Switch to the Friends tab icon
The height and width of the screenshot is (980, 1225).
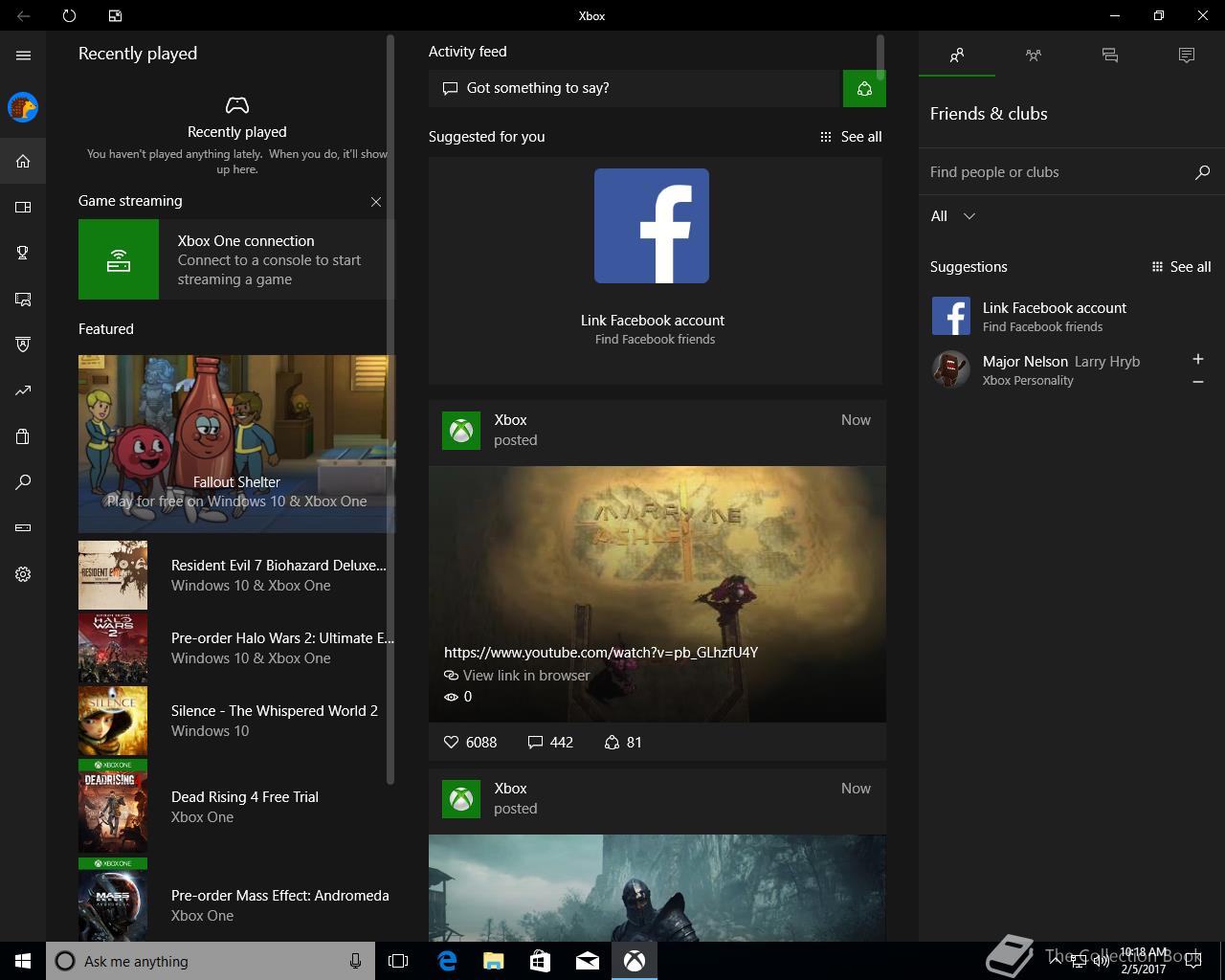957,56
